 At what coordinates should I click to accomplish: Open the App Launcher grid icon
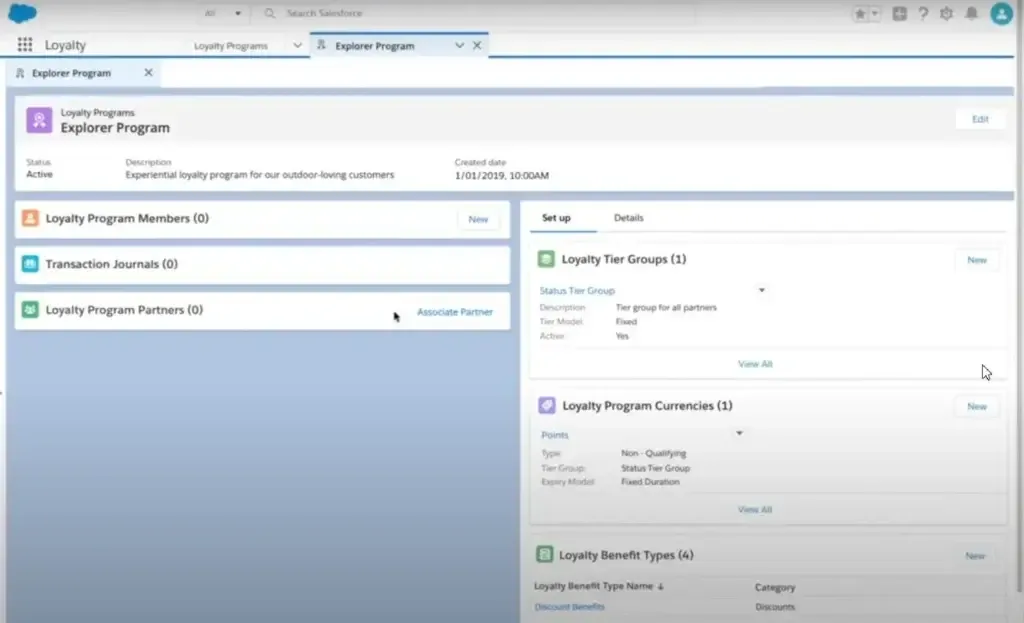[x=25, y=44]
